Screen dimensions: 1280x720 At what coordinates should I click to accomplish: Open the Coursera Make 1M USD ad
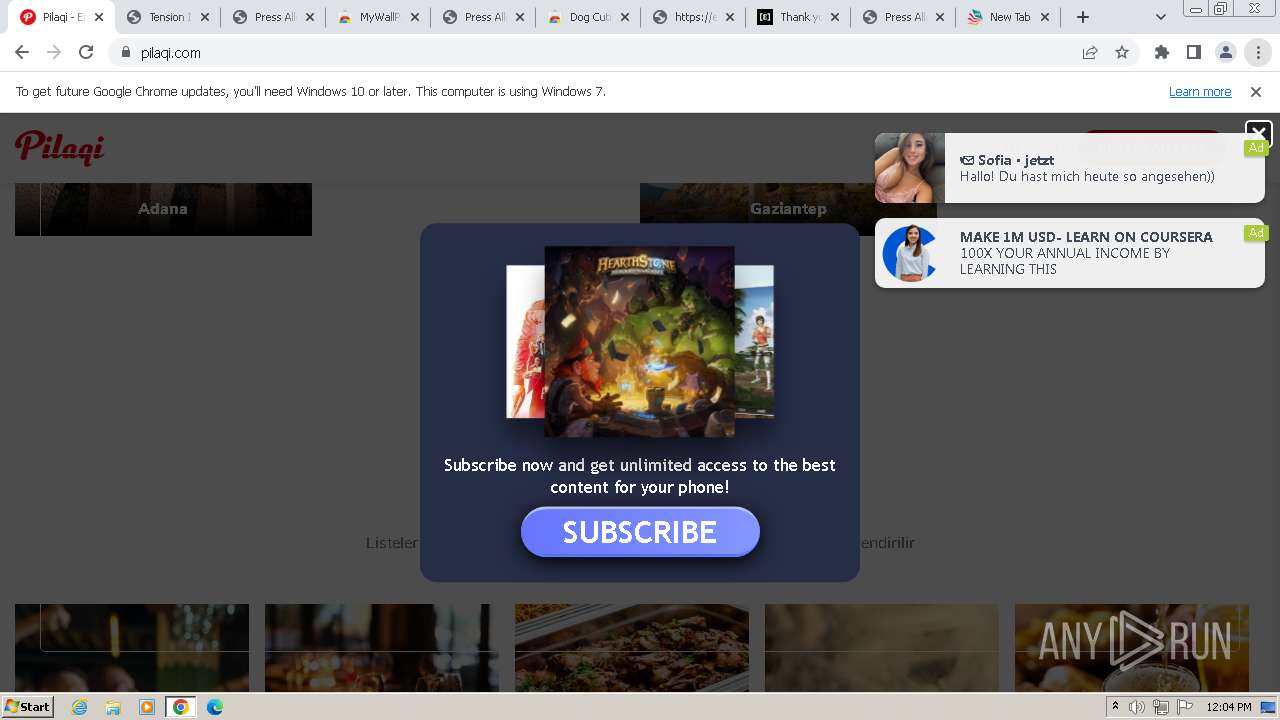tap(1070, 253)
